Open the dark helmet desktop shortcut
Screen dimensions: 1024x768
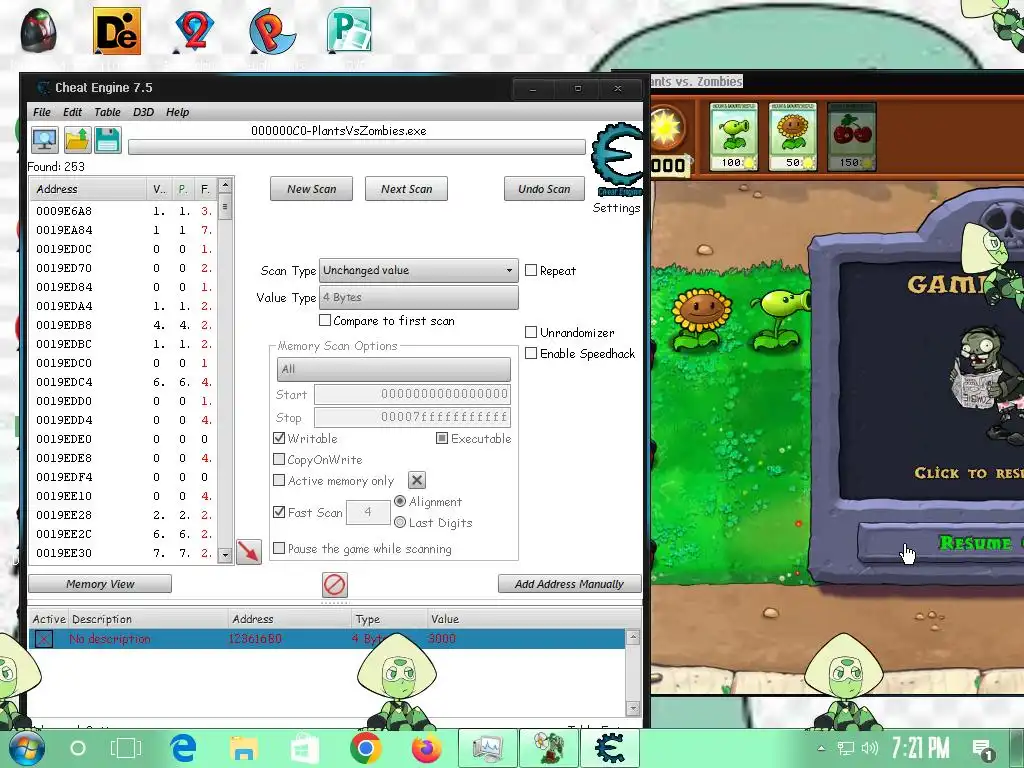point(39,31)
